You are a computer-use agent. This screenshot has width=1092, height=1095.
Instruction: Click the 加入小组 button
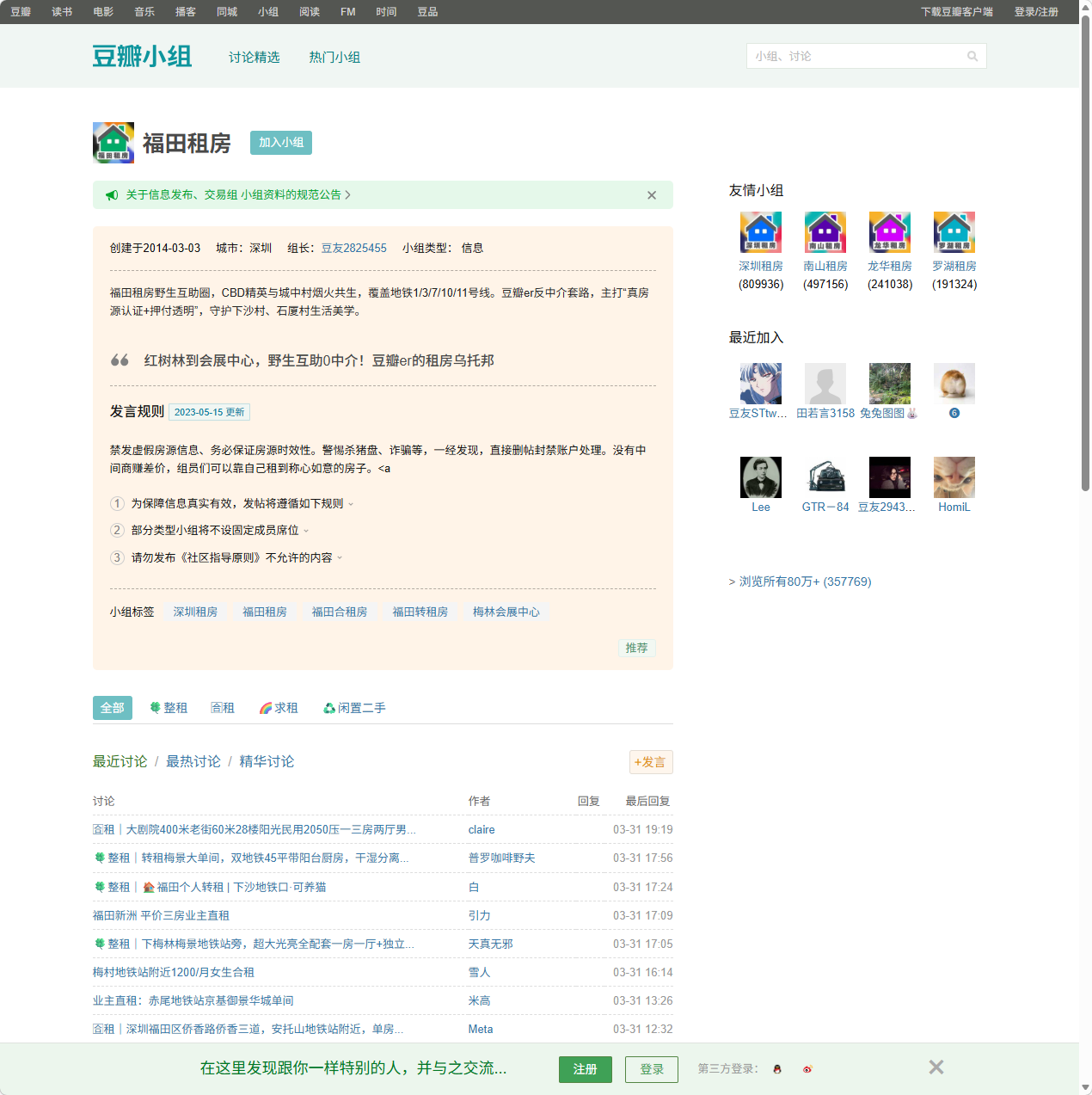click(x=280, y=143)
